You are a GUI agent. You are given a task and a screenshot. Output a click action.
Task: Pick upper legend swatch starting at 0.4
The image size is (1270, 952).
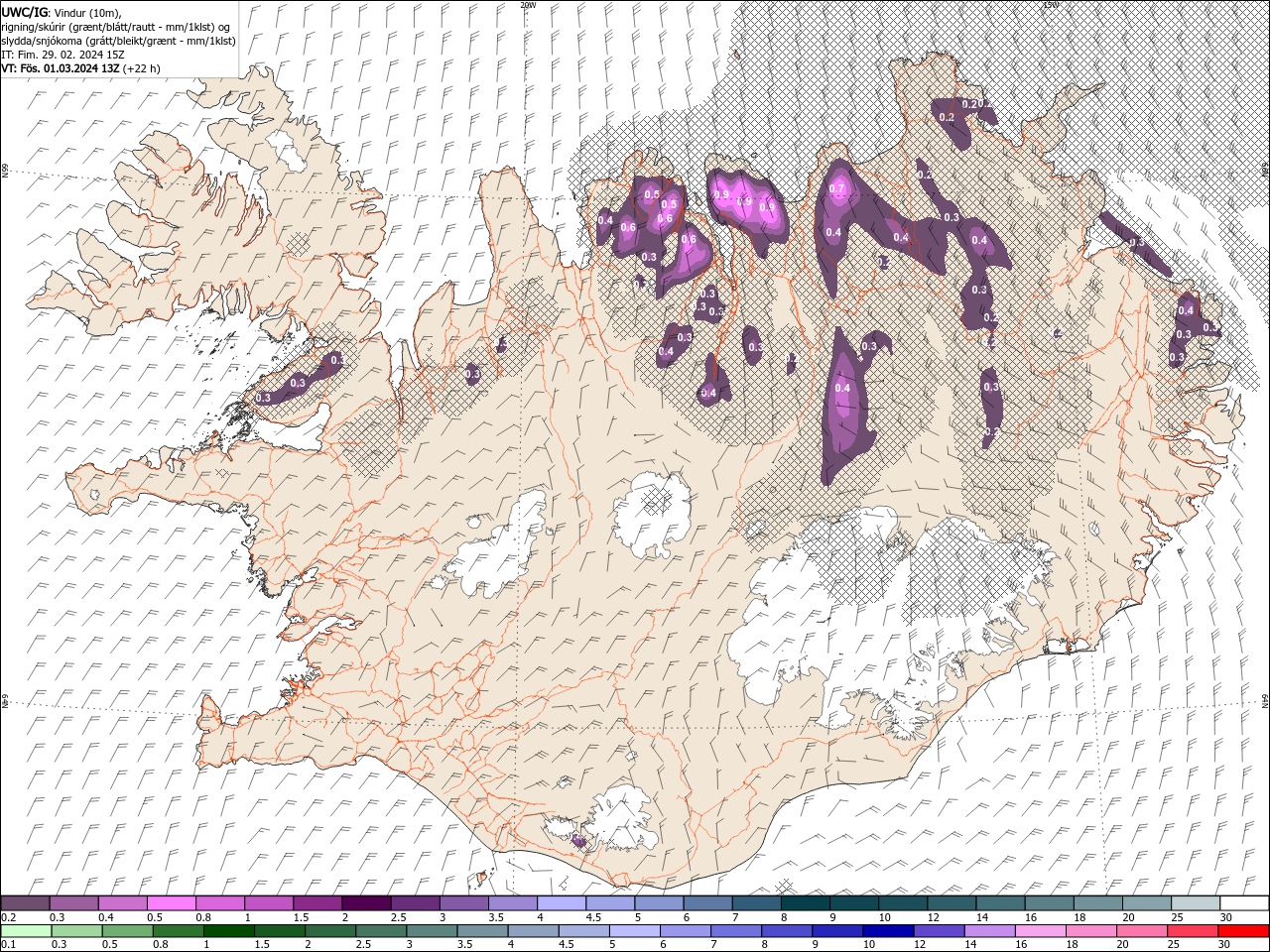(x=123, y=903)
